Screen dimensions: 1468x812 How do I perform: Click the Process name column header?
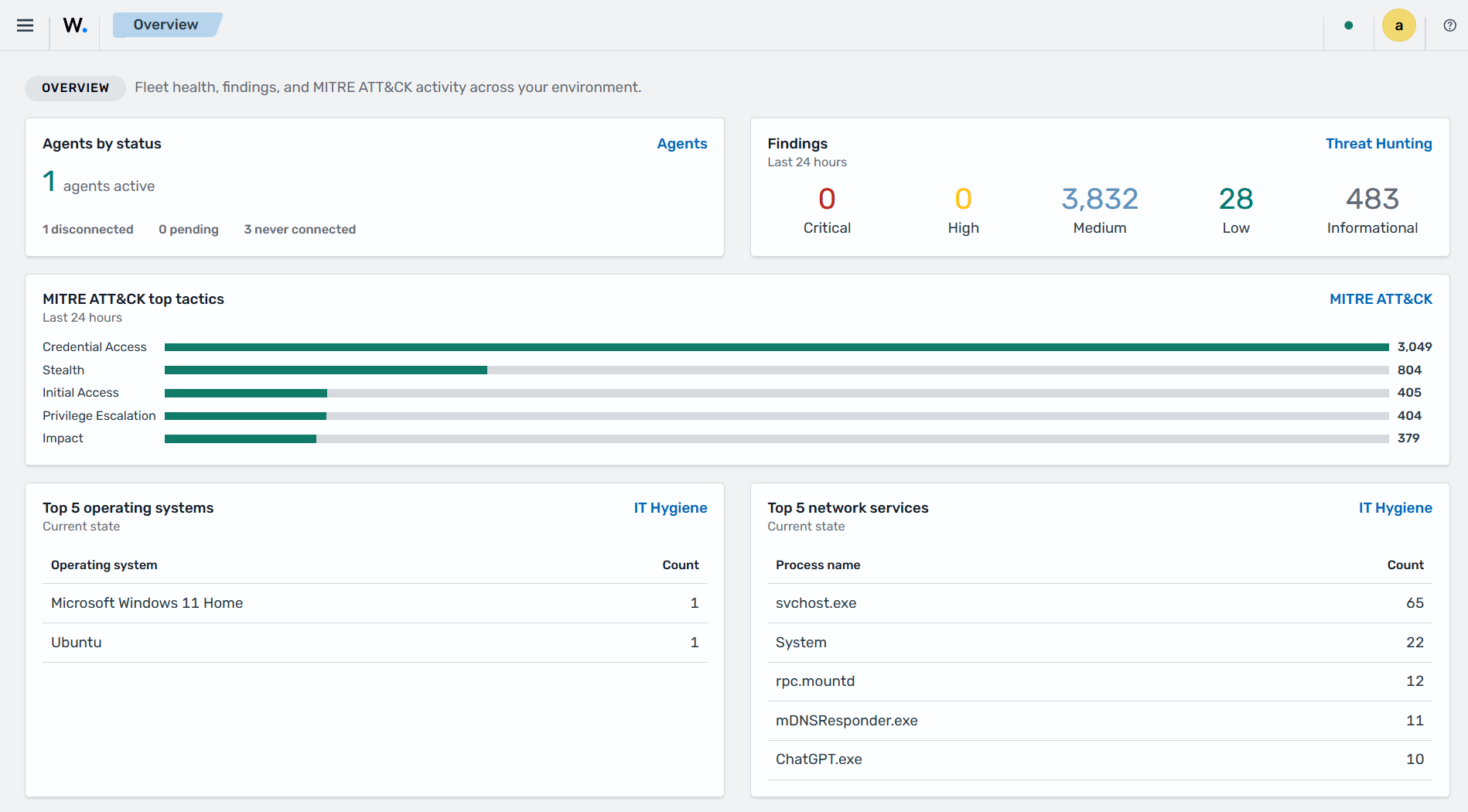(x=818, y=565)
